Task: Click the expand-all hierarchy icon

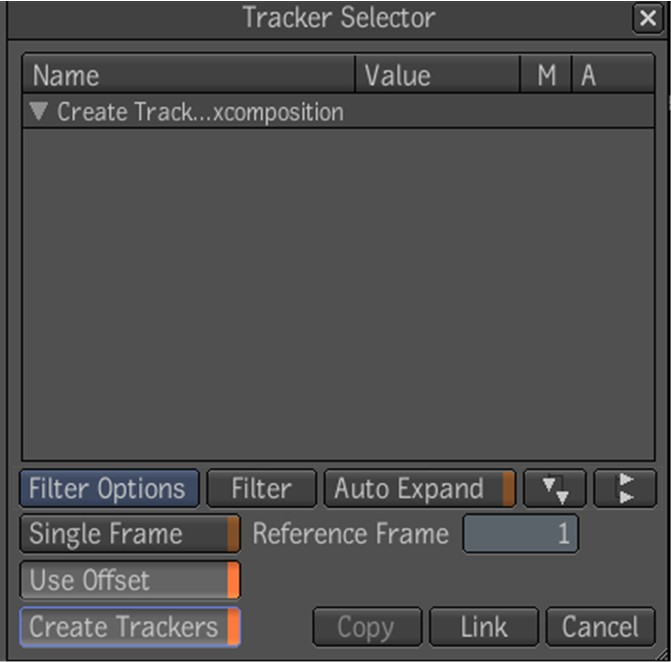Action: [554, 489]
